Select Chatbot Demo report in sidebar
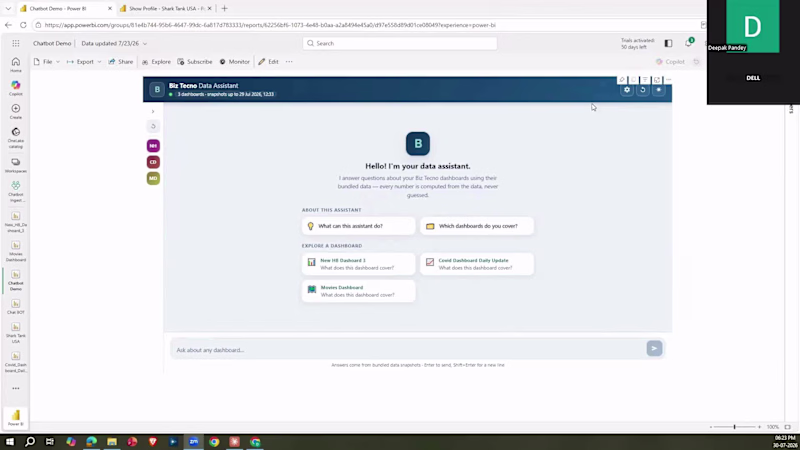Viewport: 800px width, 450px height. (x=16, y=280)
